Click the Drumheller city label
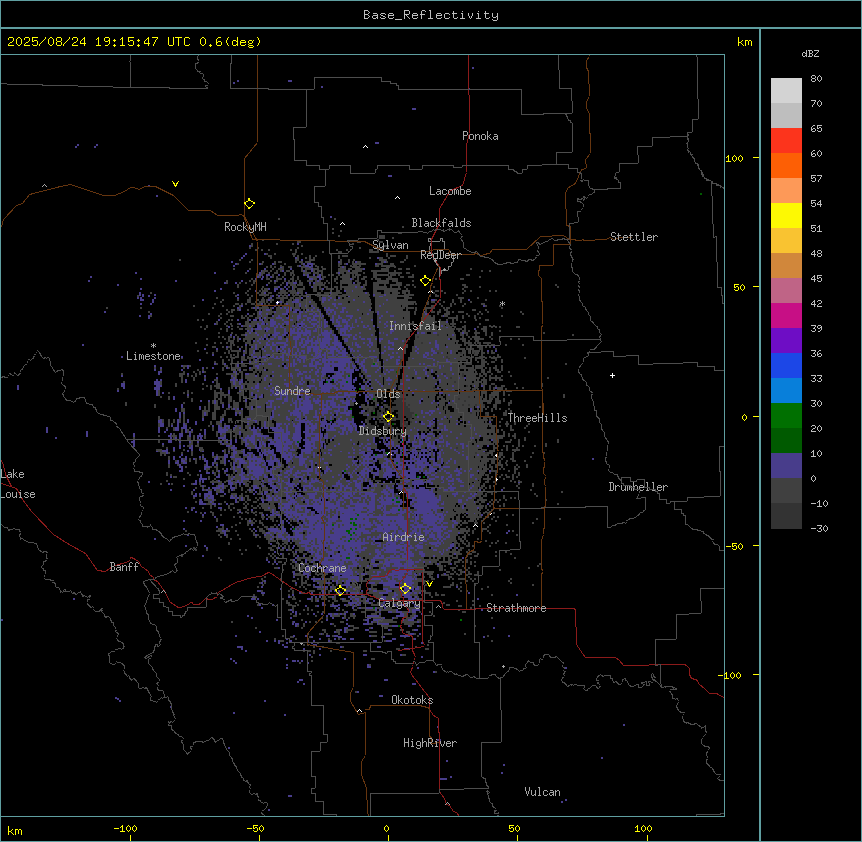Screen dimensions: 862x842 coord(638,487)
